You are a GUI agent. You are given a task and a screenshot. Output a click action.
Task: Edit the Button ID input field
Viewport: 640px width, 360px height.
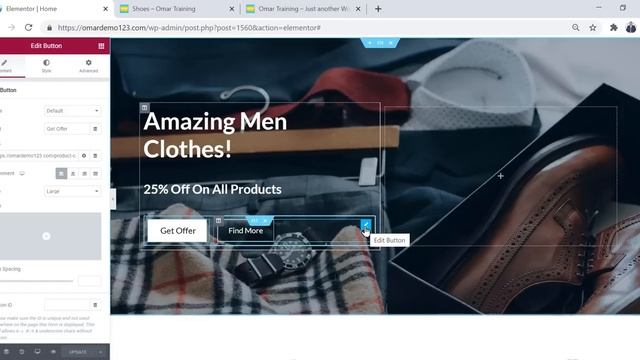click(67, 305)
